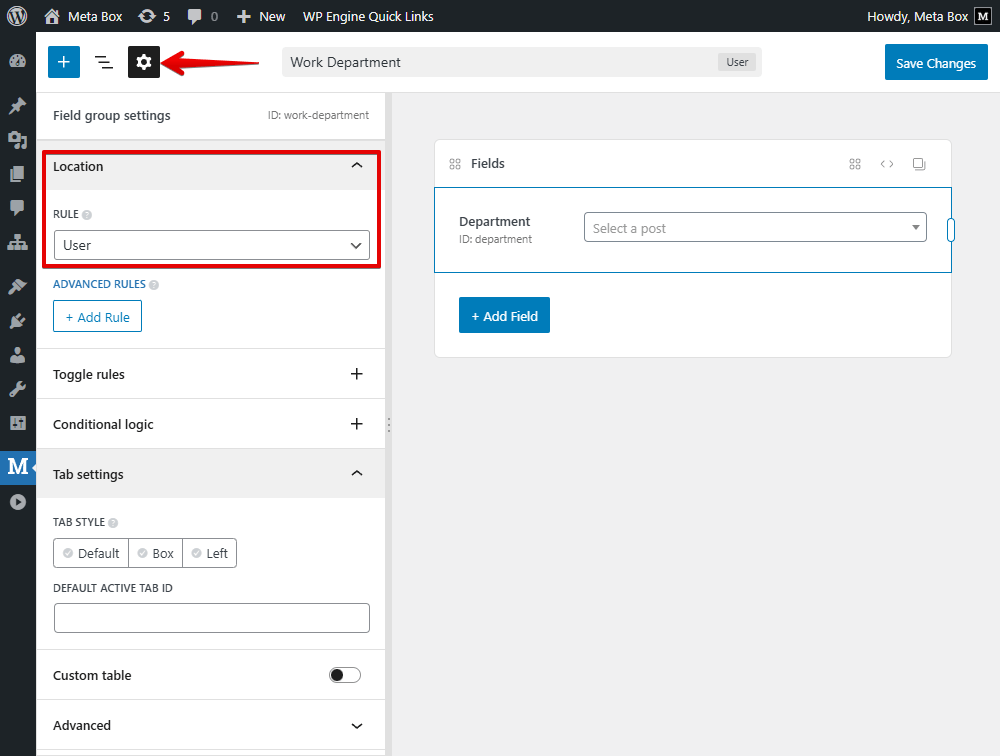Click the duplicate icon in Fields header

click(919, 164)
